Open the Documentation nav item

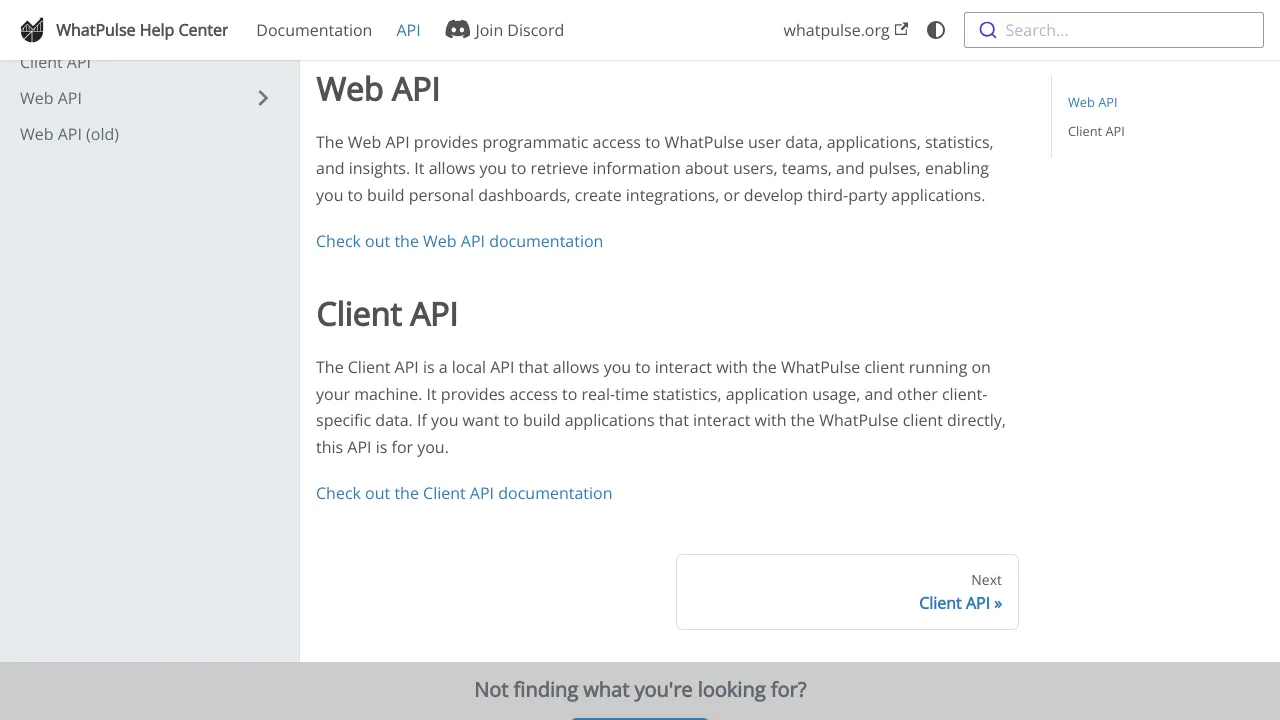pyautogui.click(x=314, y=30)
